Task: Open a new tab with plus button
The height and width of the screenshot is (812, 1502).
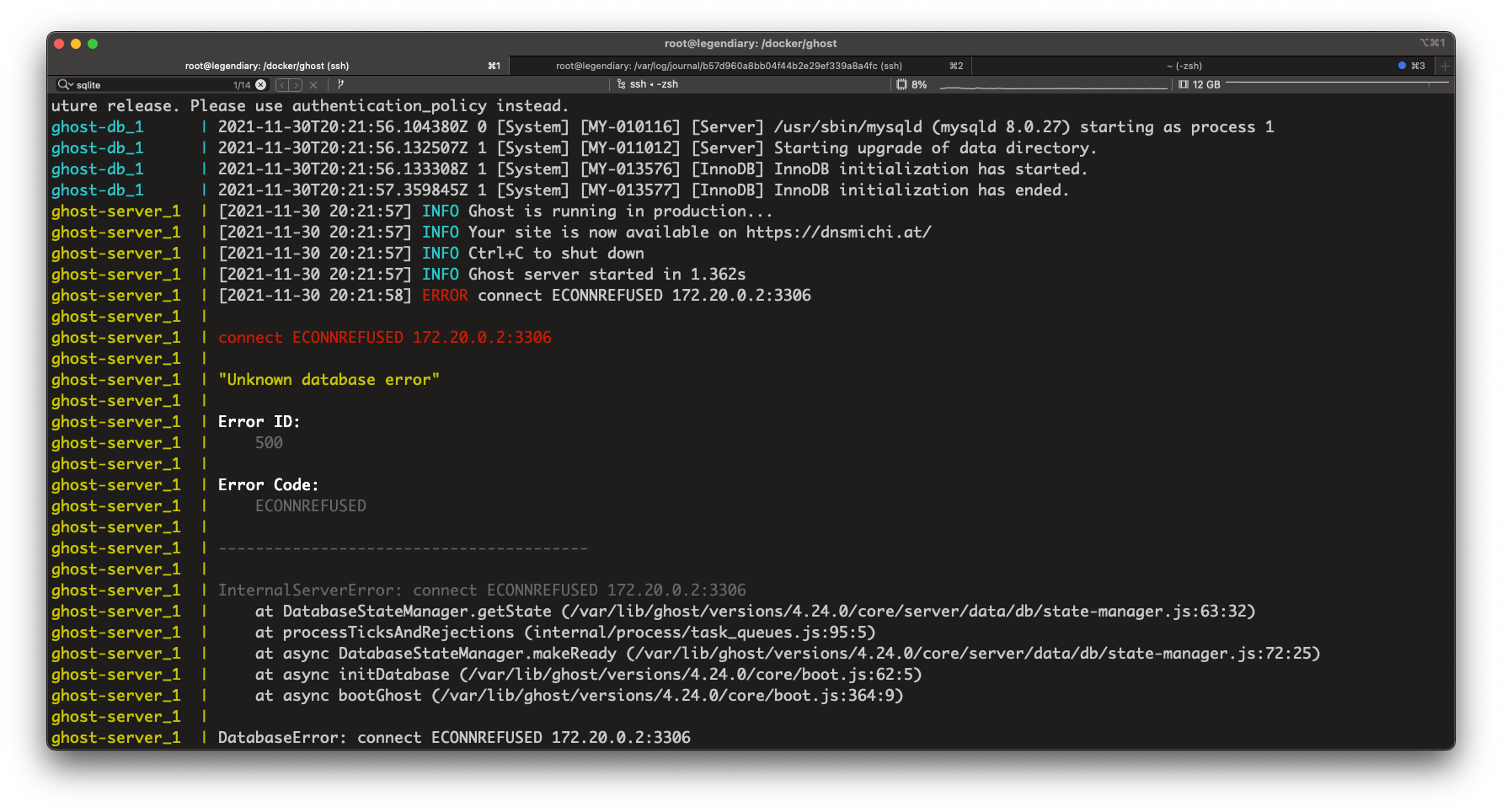Action: (1445, 66)
